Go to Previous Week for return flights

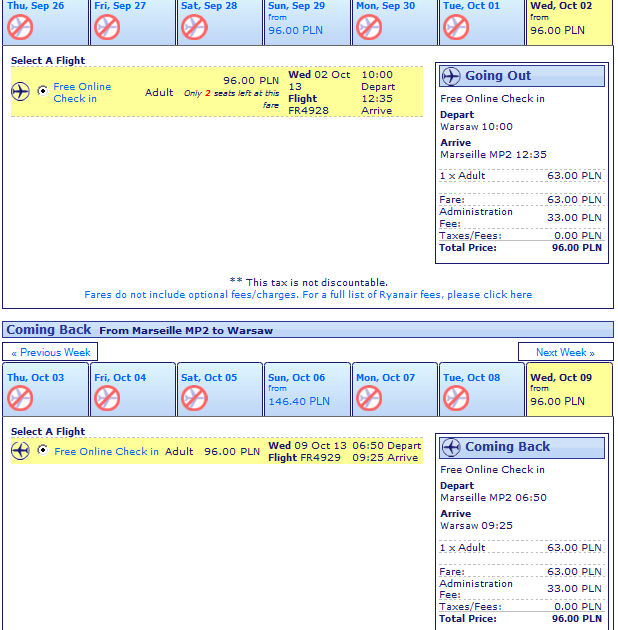pos(50,352)
